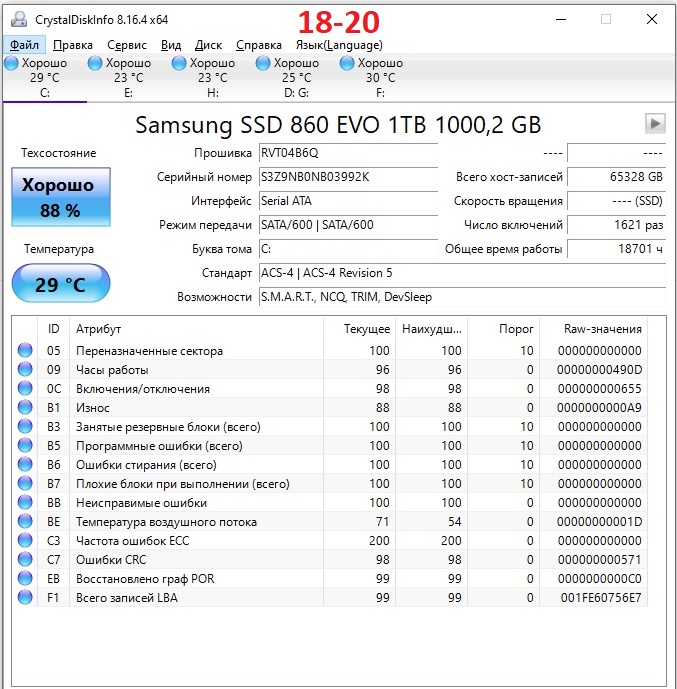Screen dimensions: 677x689
Task: Click status orb for Плохие блоки row
Action: coord(25,483)
